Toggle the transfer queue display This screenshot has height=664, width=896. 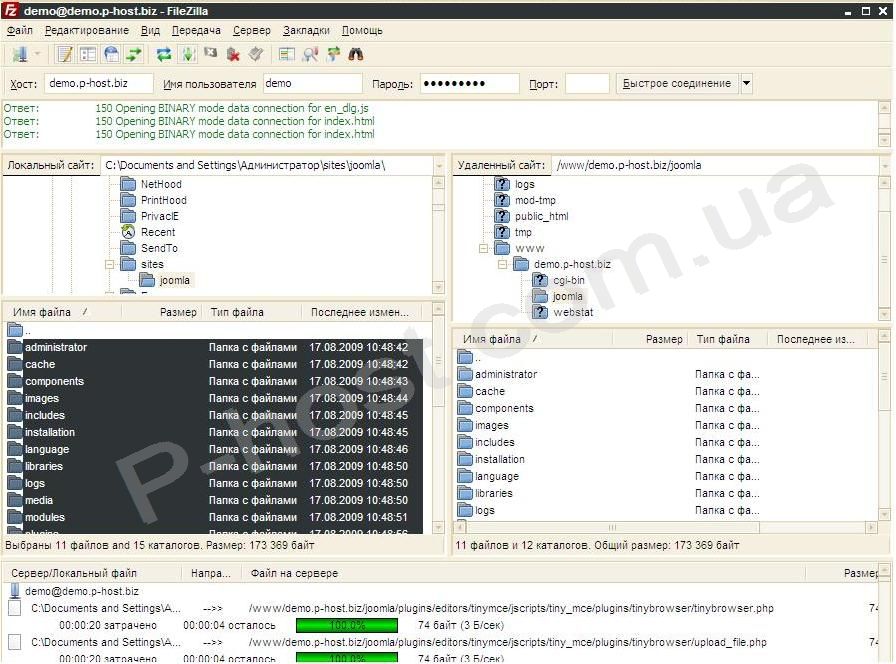pyautogui.click(x=134, y=54)
